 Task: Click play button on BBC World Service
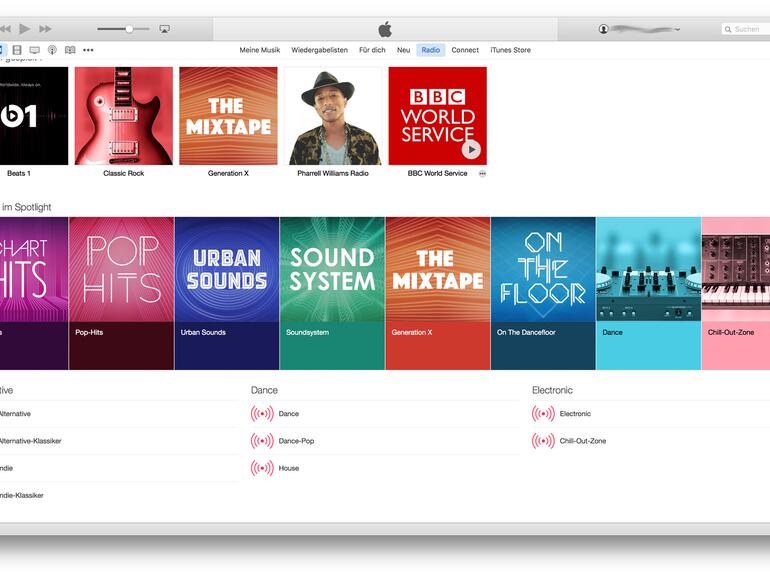point(471,150)
